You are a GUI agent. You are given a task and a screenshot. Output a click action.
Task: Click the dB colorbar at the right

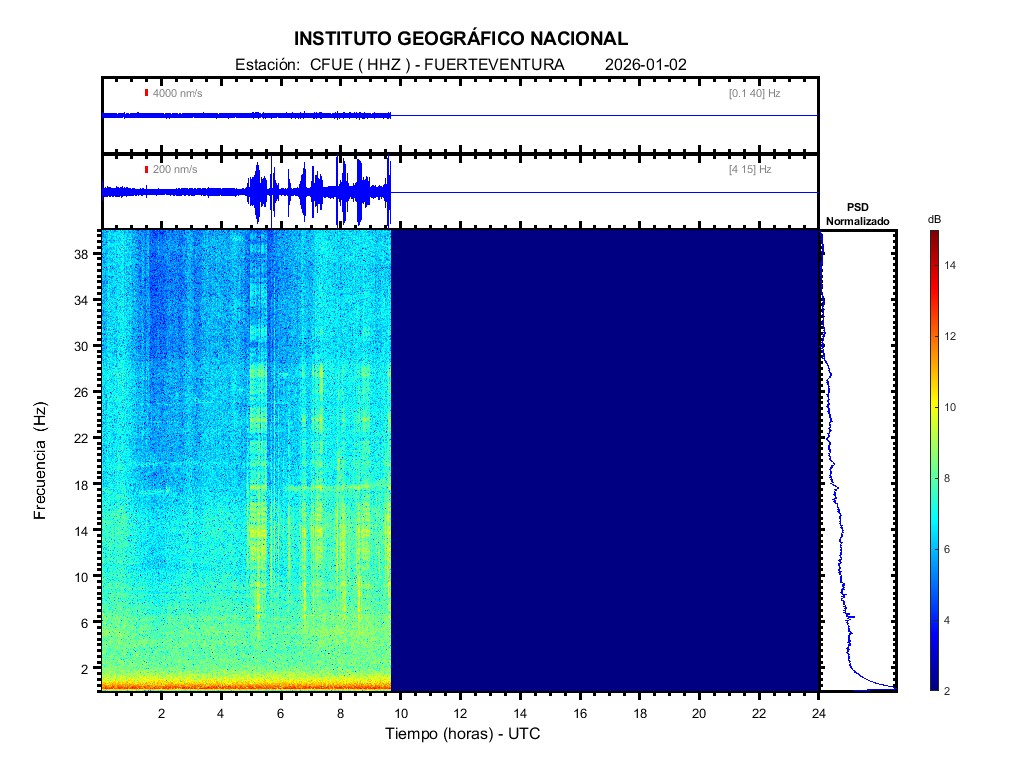point(933,460)
